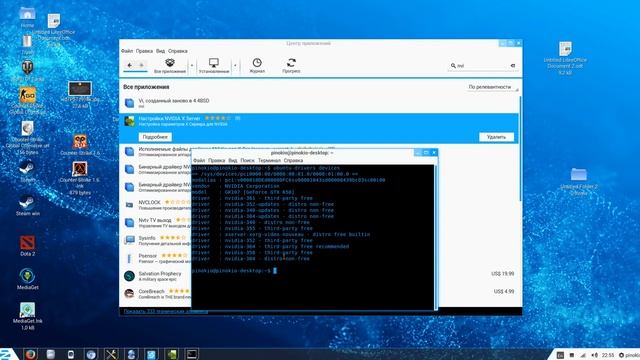Select the CoreBreach list entry
This screenshot has width=640, height=360.
coord(156,293)
